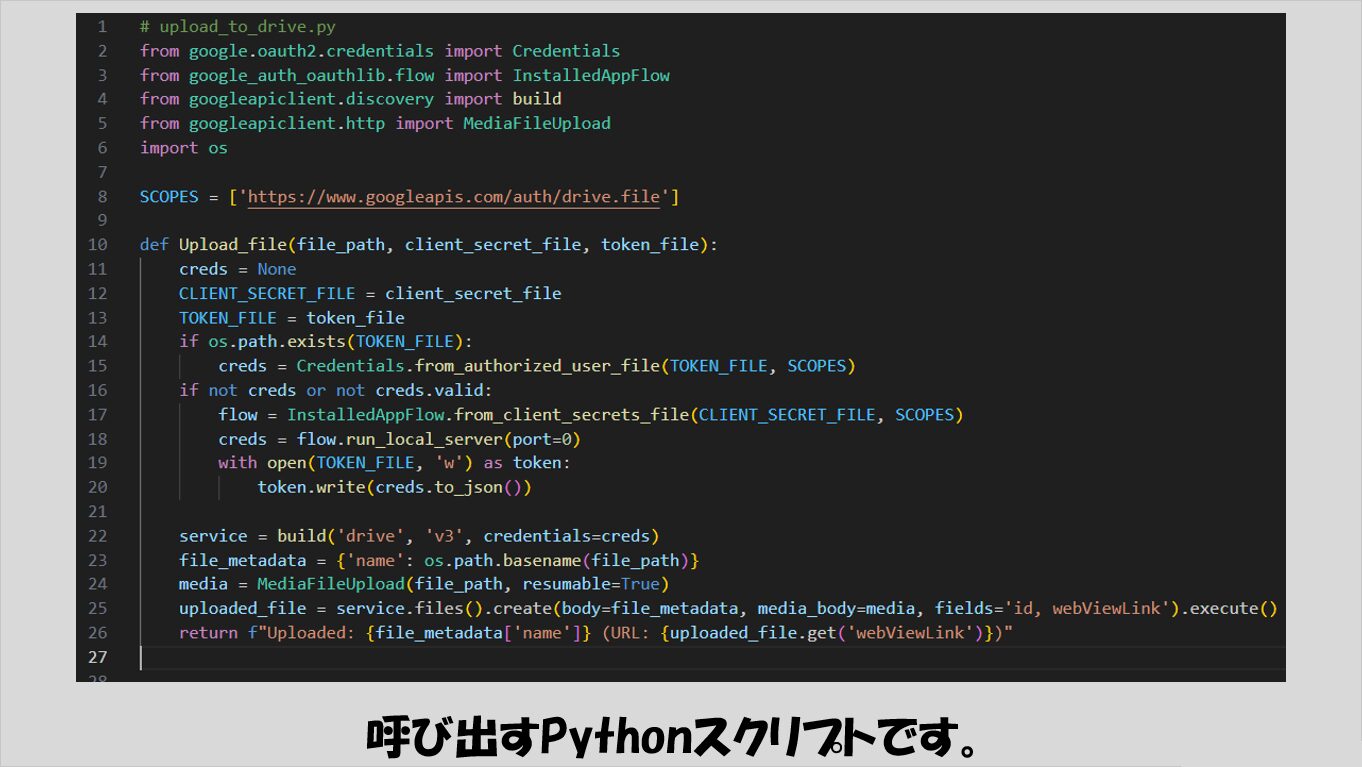1362x767 pixels.
Task: Click 'creds = None' on line 11
Action: click(237, 269)
